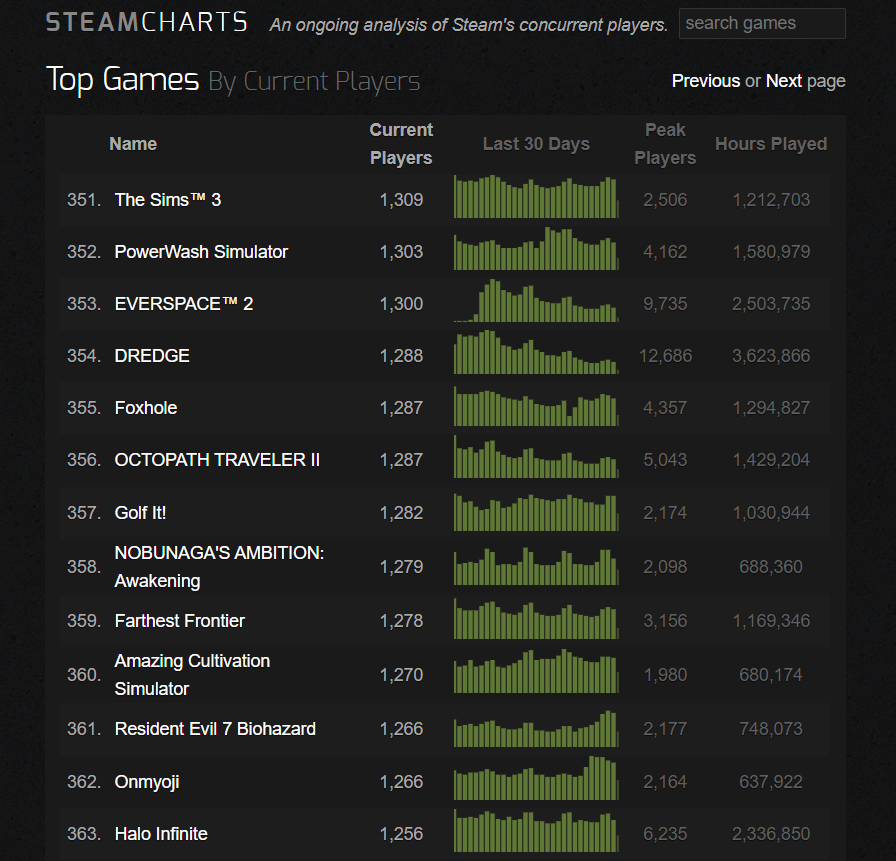Click The Sims™ 3 30-day chart
896x861 pixels.
coord(536,197)
